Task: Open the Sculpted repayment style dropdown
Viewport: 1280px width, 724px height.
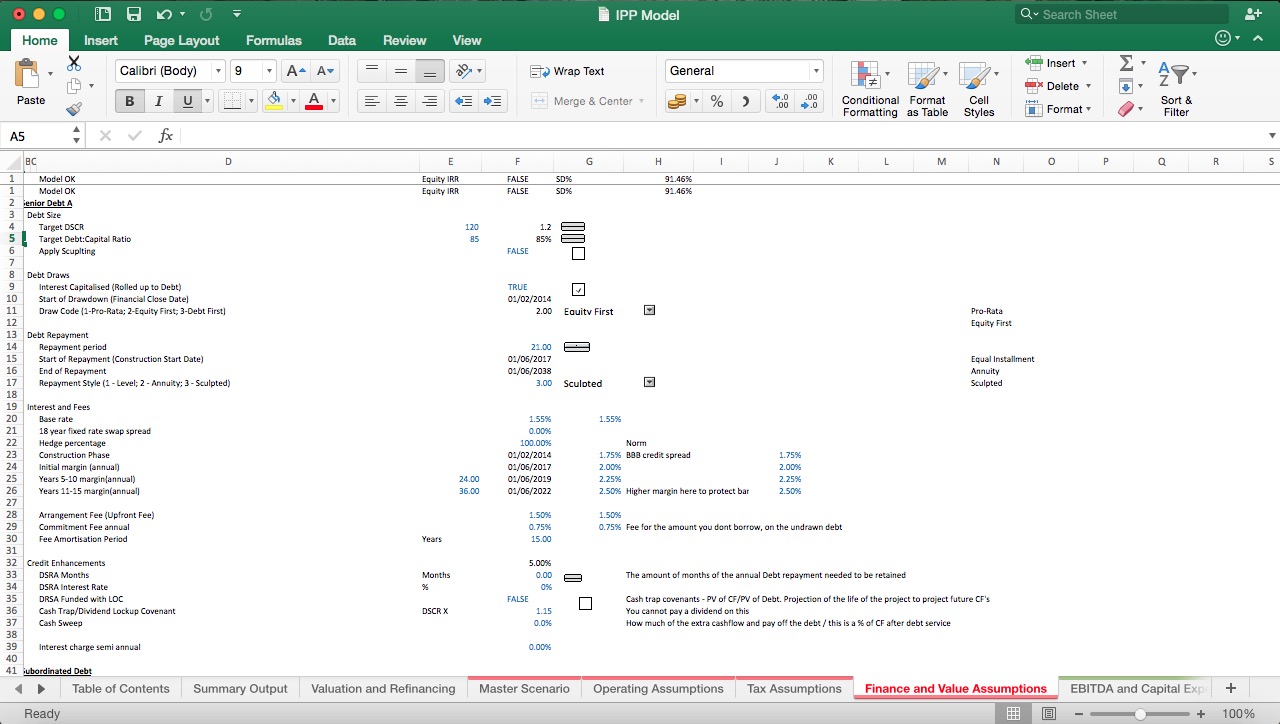Action: click(x=649, y=382)
